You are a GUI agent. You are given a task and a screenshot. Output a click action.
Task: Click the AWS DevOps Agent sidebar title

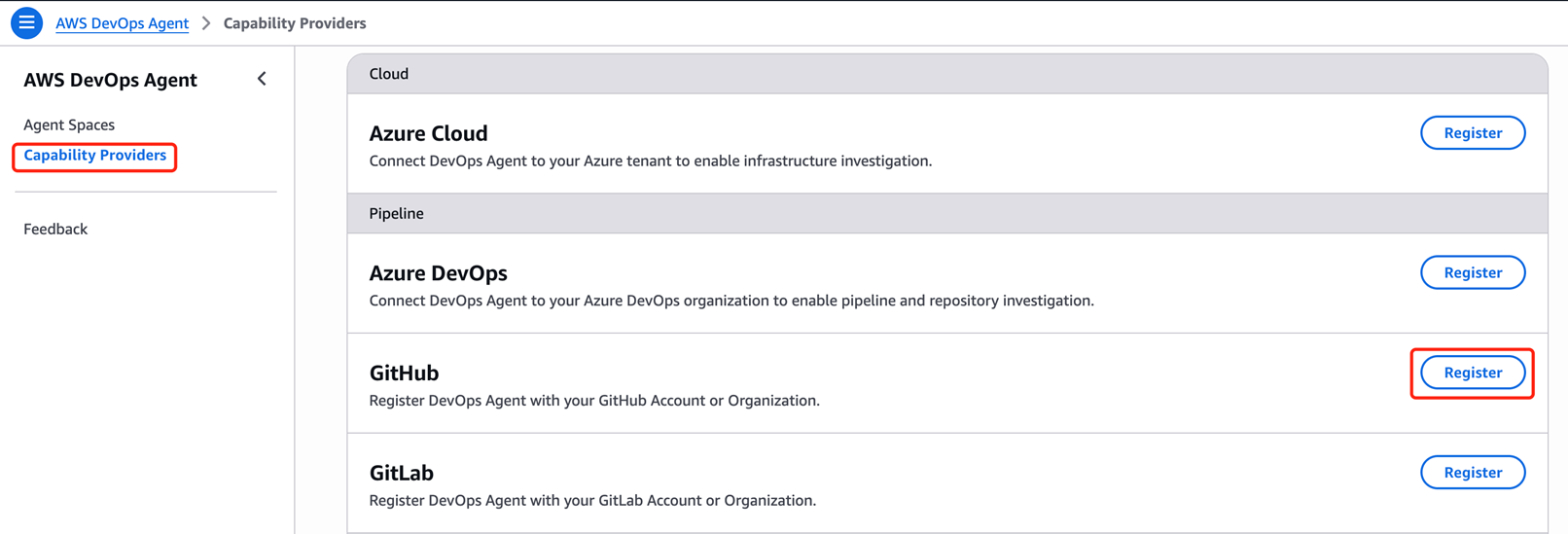[x=110, y=80]
